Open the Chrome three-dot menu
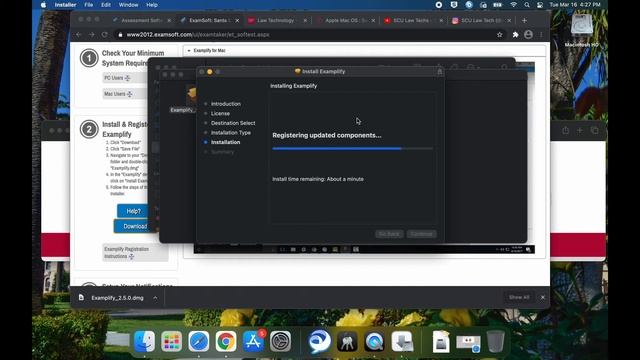 pos(542,35)
